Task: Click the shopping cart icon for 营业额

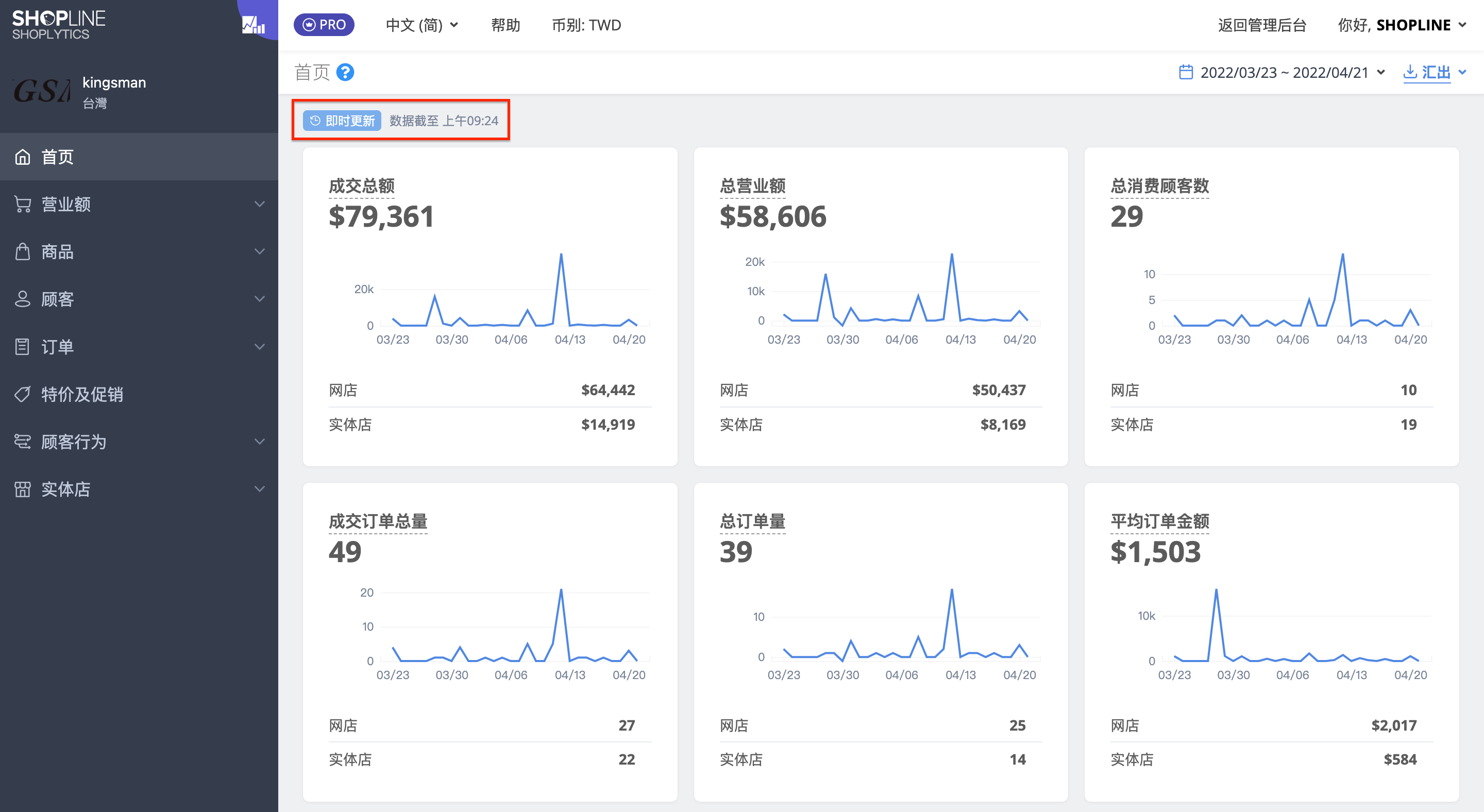Action: pyautogui.click(x=23, y=205)
